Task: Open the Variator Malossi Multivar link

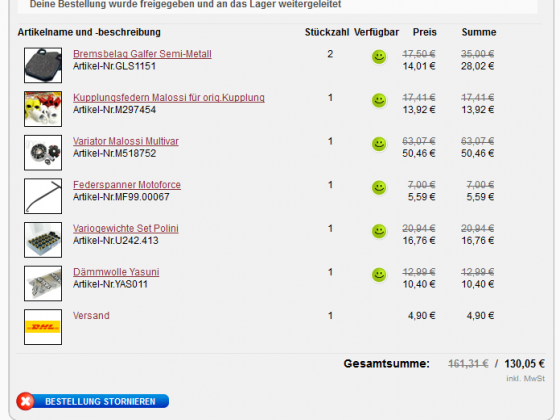Action: point(126,141)
